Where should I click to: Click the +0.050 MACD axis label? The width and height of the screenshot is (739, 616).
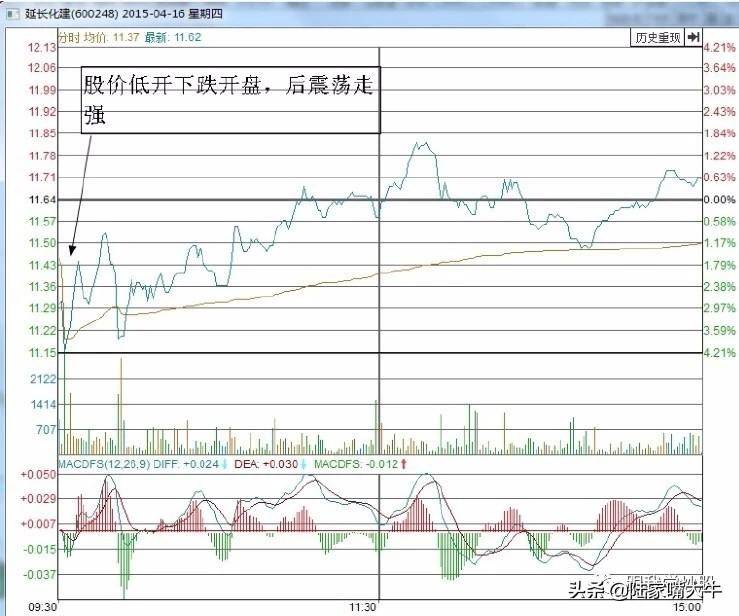pos(38,475)
